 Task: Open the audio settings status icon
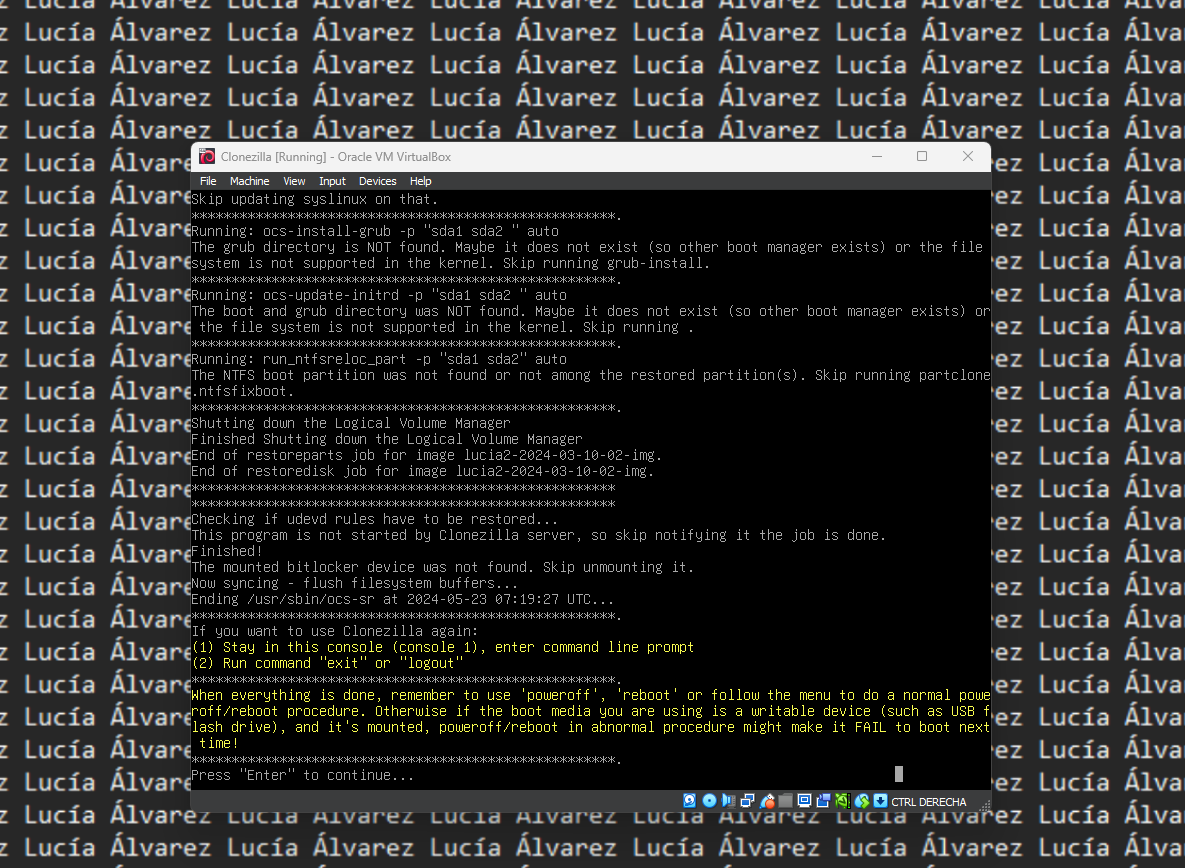click(x=728, y=801)
